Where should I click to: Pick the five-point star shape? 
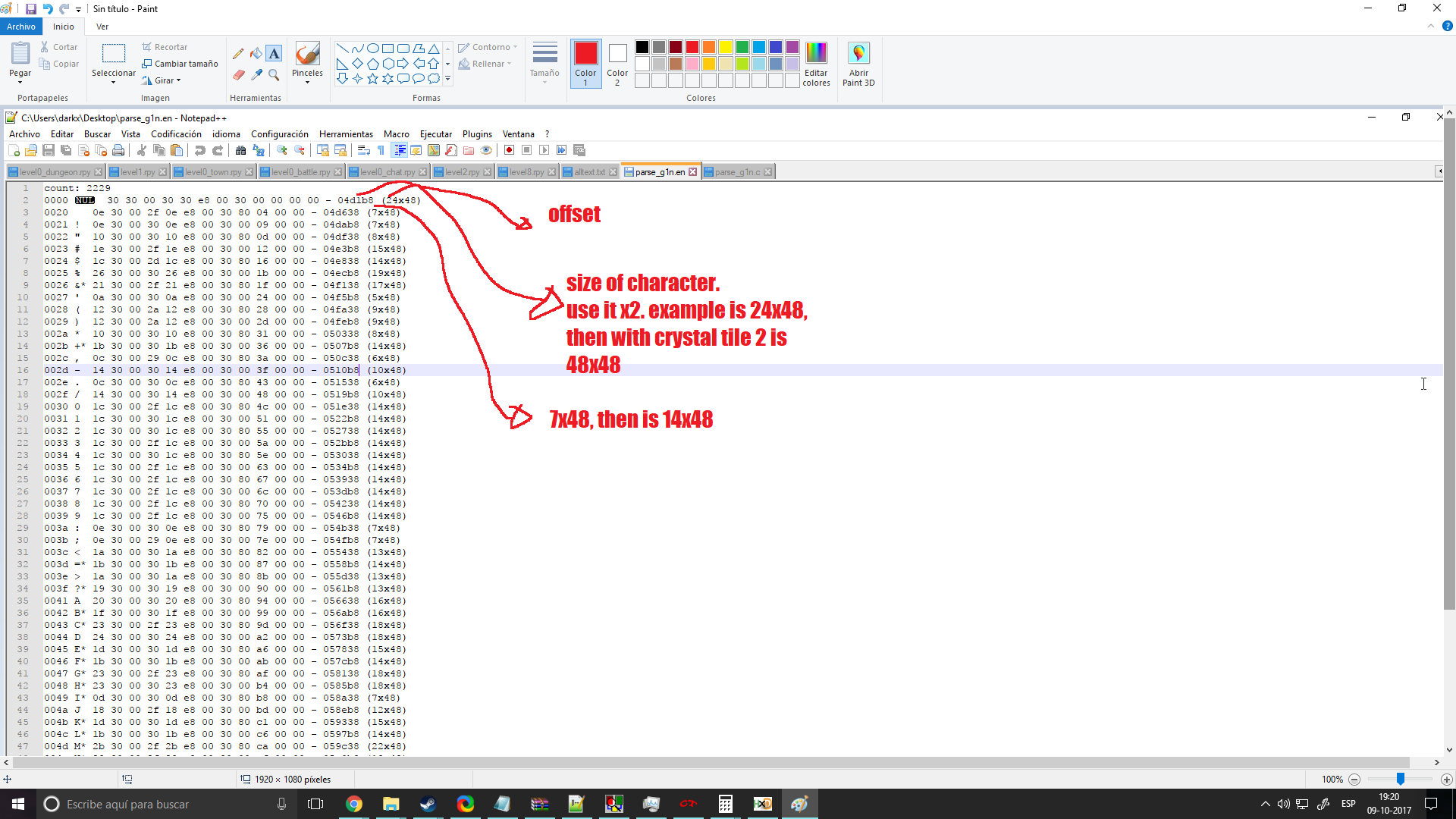click(x=372, y=79)
